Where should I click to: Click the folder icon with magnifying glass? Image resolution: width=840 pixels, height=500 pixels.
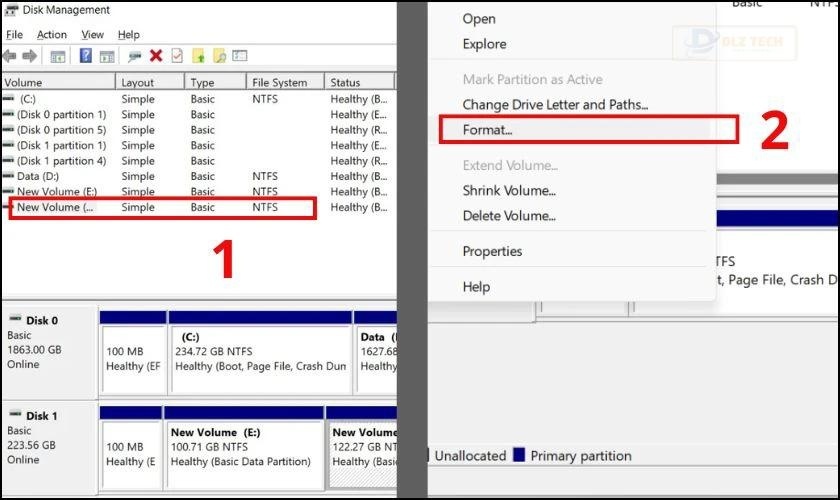(219, 55)
